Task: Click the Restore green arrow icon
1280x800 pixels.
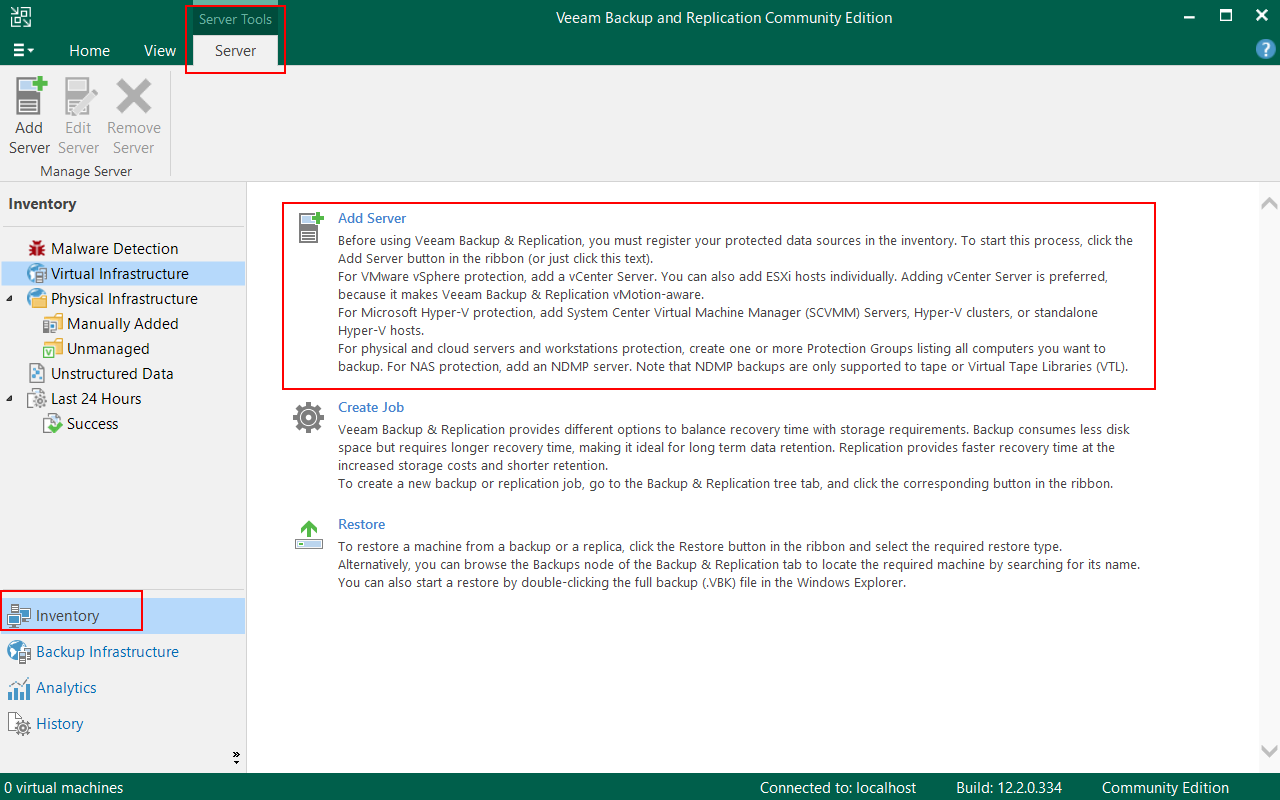Action: click(x=309, y=534)
